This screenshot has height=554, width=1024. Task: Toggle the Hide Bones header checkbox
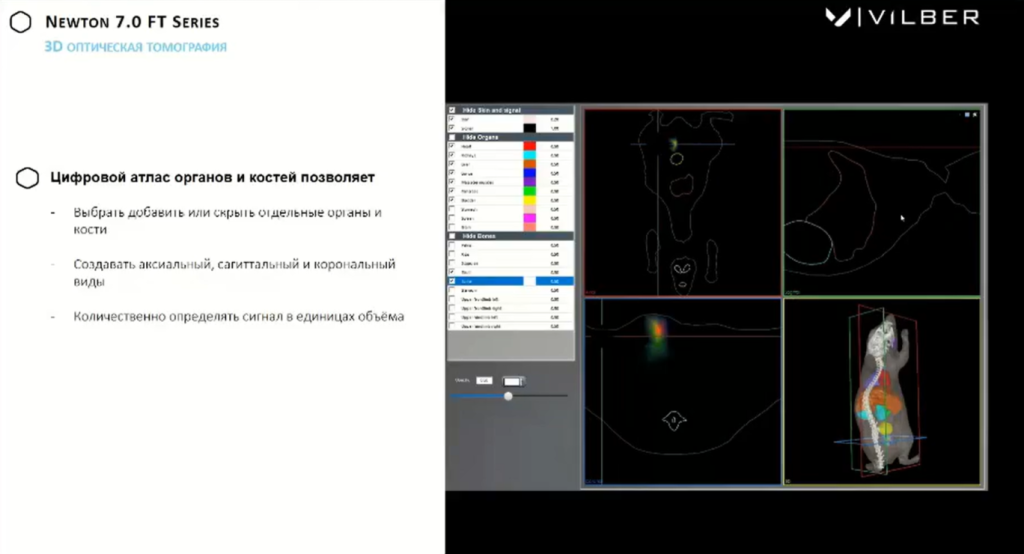[x=452, y=235]
